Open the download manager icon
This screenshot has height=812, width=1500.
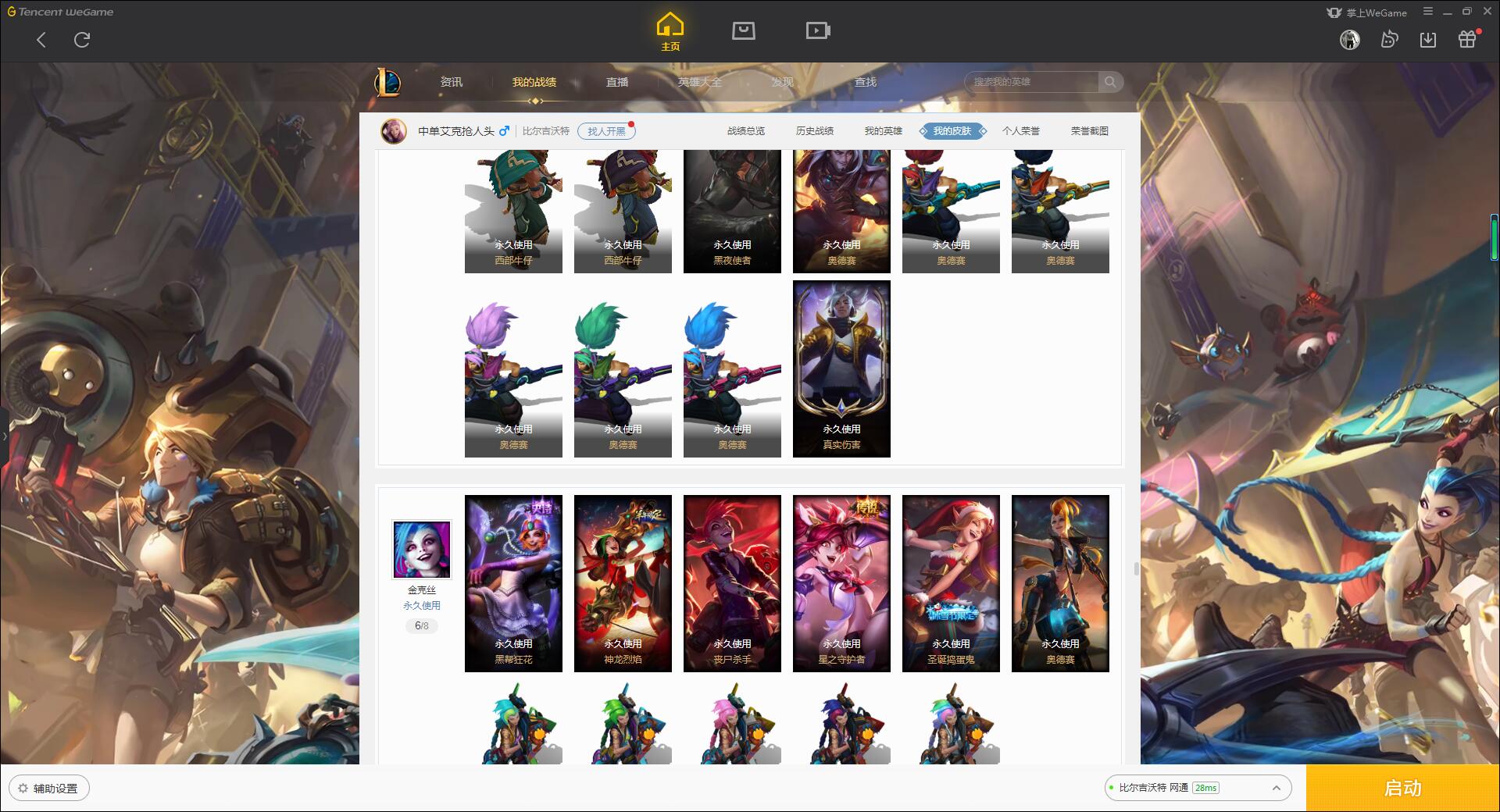pos(1428,40)
